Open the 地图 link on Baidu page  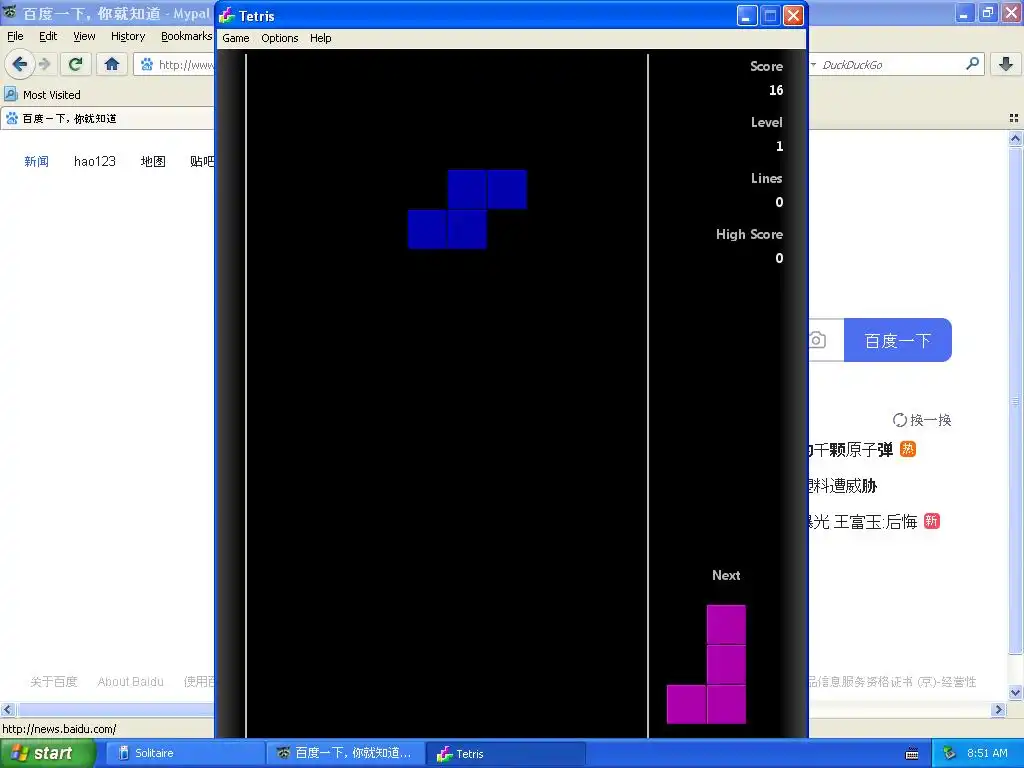pyautogui.click(x=153, y=161)
